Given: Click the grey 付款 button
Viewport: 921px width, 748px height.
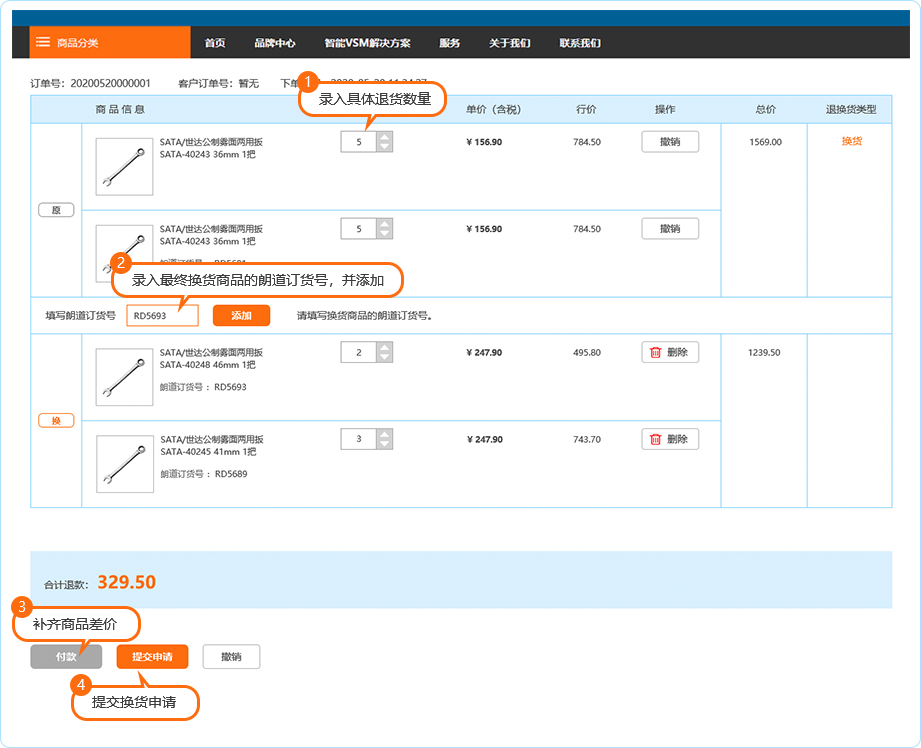Looking at the screenshot, I should click(66, 657).
